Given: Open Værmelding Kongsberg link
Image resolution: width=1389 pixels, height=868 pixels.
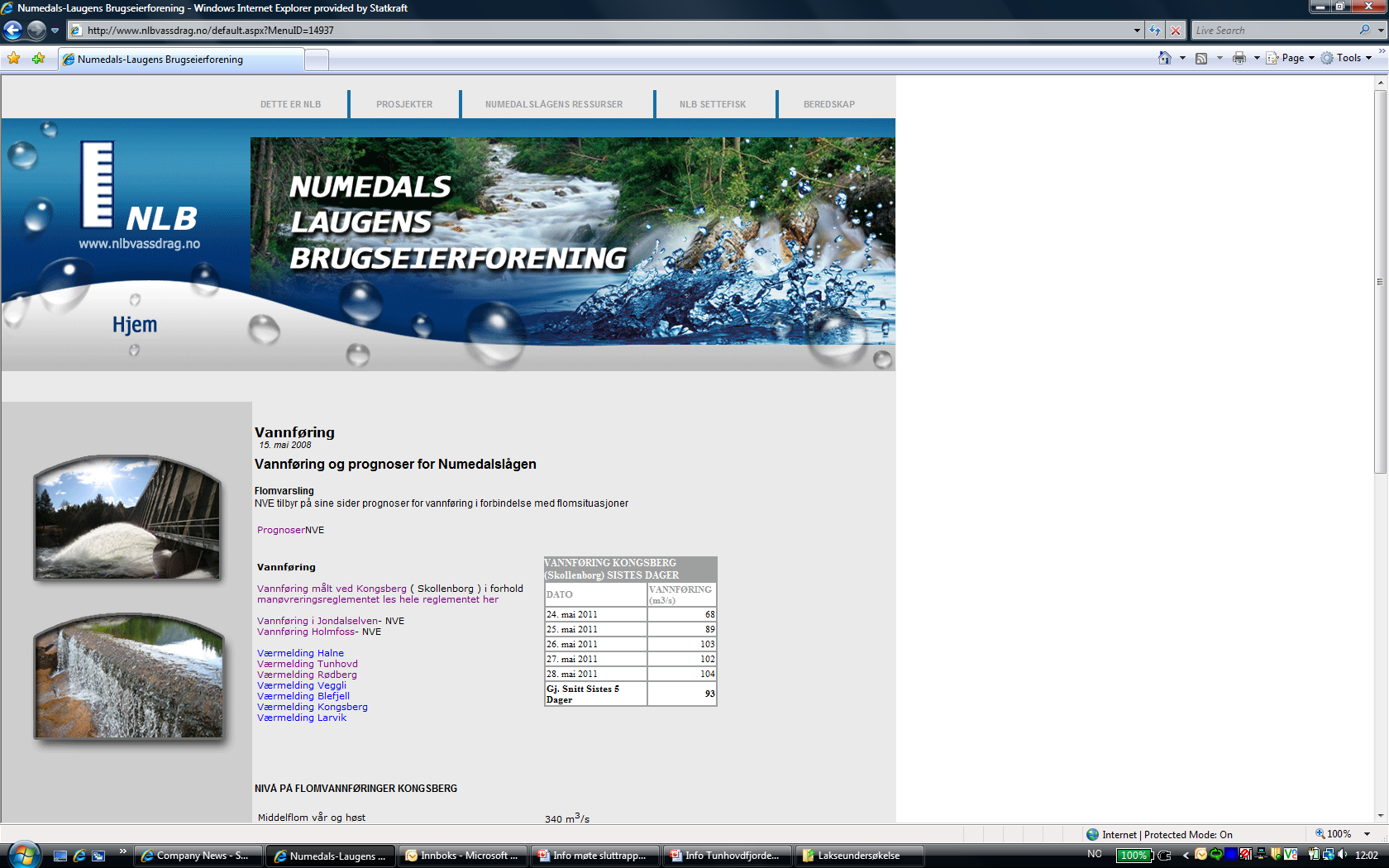Looking at the screenshot, I should point(313,707).
